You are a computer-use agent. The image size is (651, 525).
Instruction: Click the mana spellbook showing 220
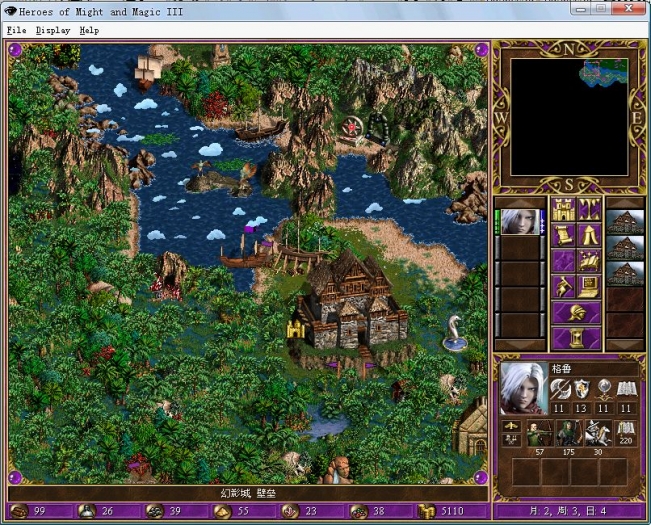(x=626, y=433)
